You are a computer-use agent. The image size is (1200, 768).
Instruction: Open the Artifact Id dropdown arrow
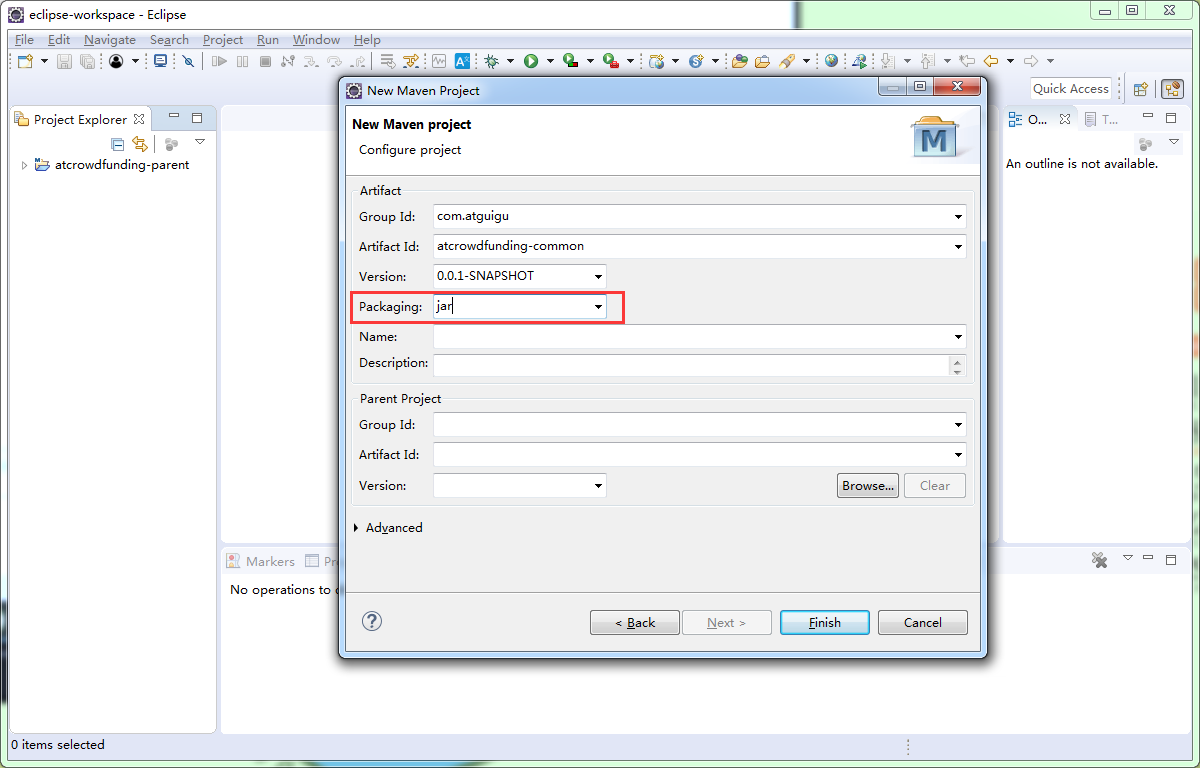[958, 246]
